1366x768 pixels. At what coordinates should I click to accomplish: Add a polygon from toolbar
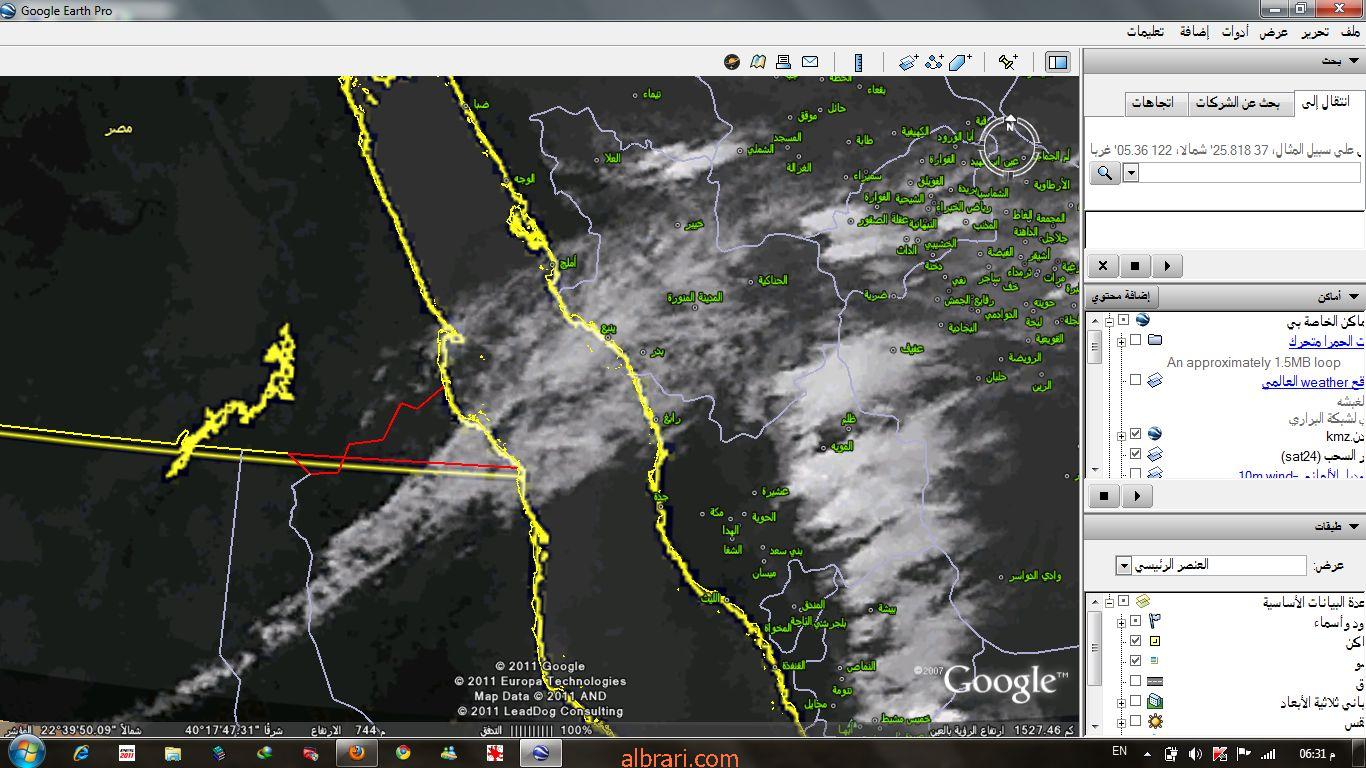coord(961,62)
